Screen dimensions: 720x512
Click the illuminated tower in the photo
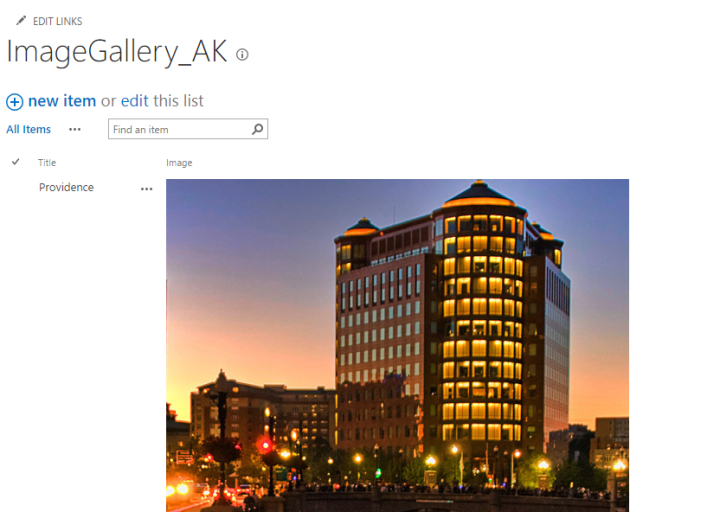point(480,321)
